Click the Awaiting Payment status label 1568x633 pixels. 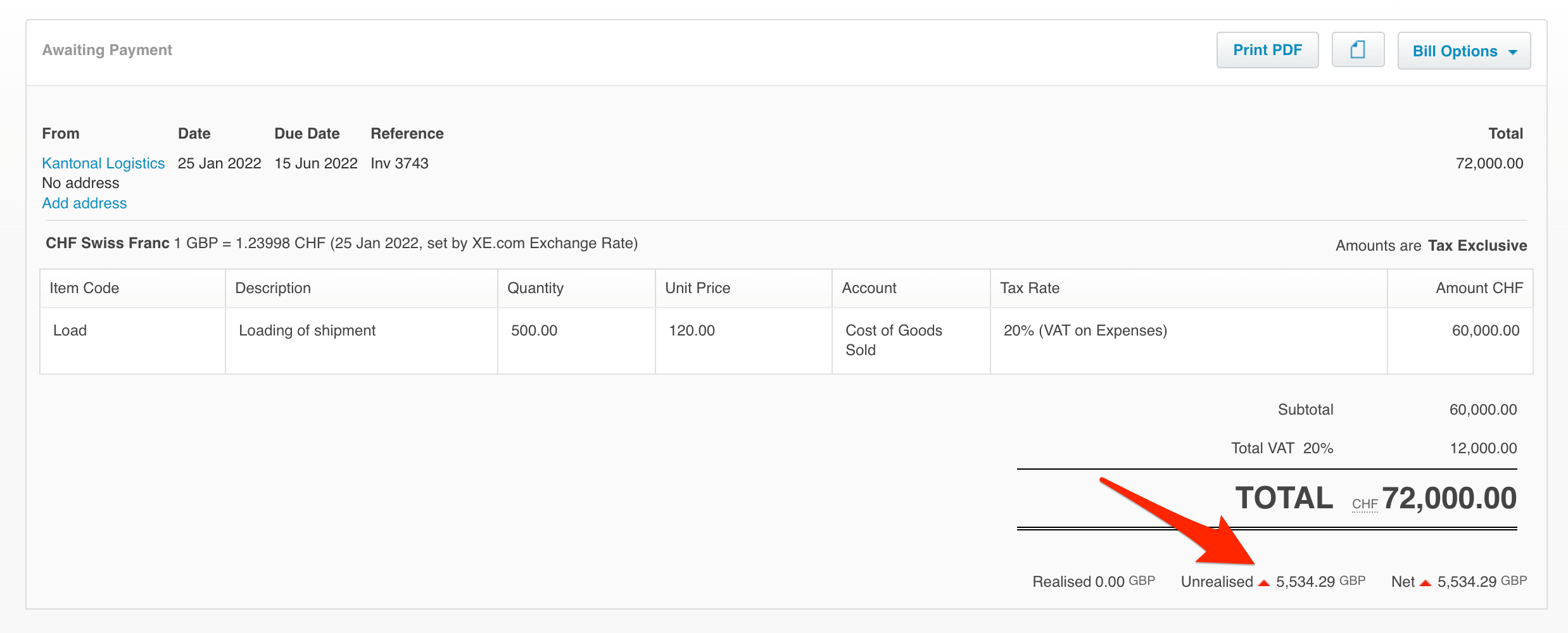tap(106, 50)
